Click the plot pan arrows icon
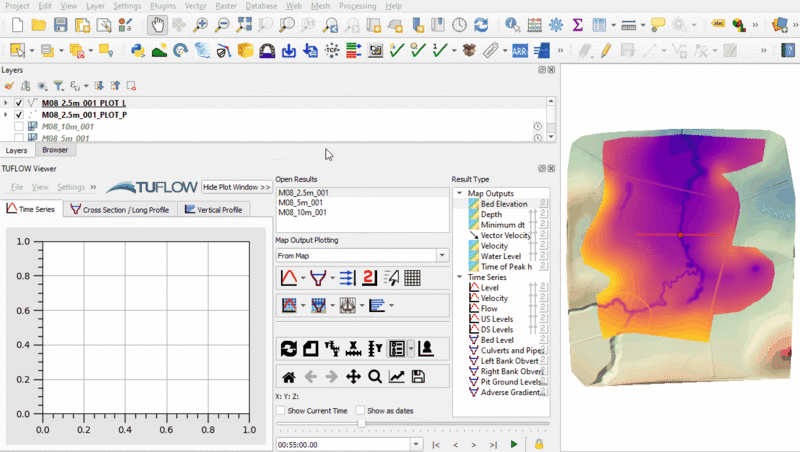The width and height of the screenshot is (800, 452). tap(352, 377)
